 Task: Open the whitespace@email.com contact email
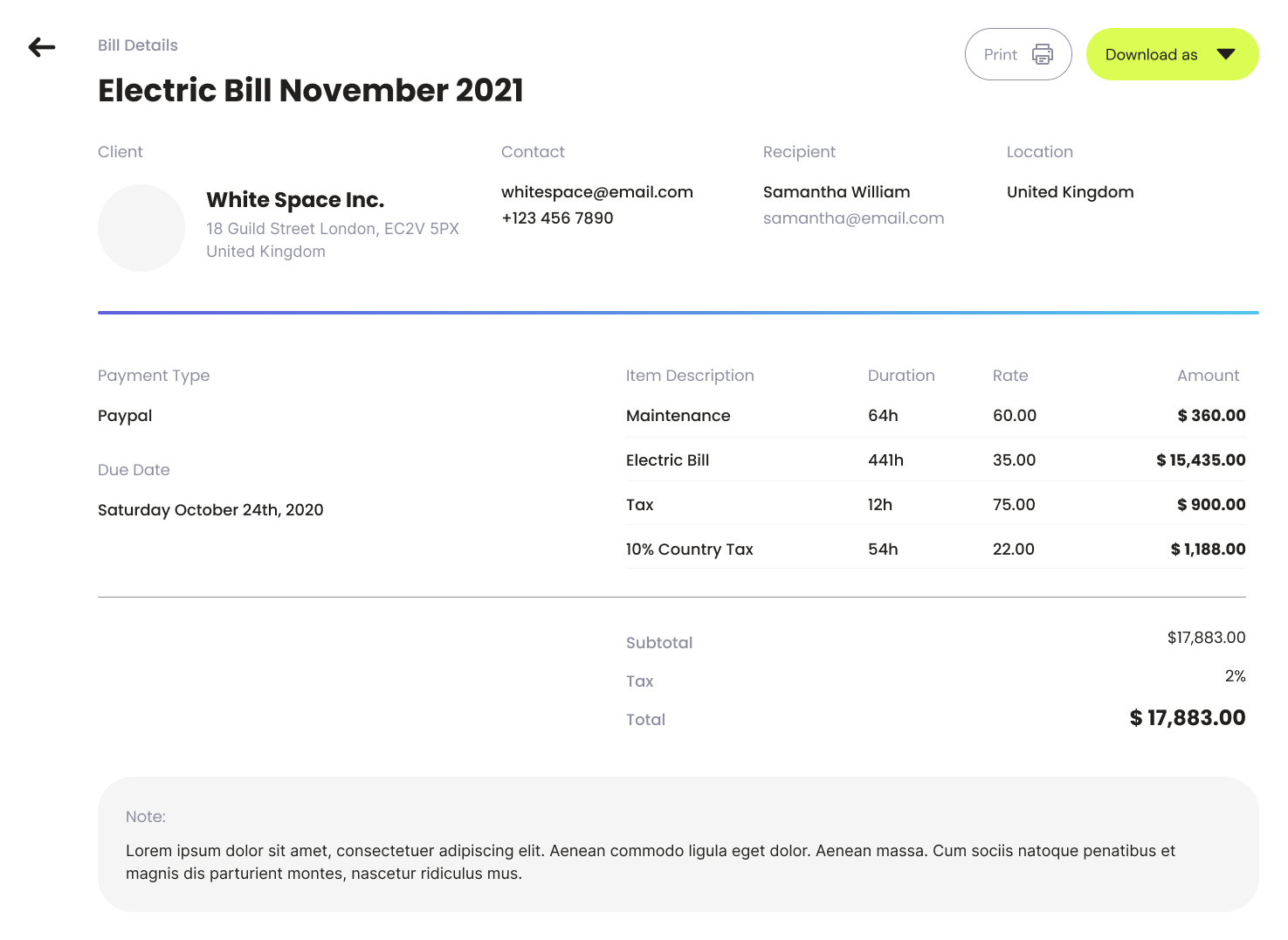coord(596,192)
